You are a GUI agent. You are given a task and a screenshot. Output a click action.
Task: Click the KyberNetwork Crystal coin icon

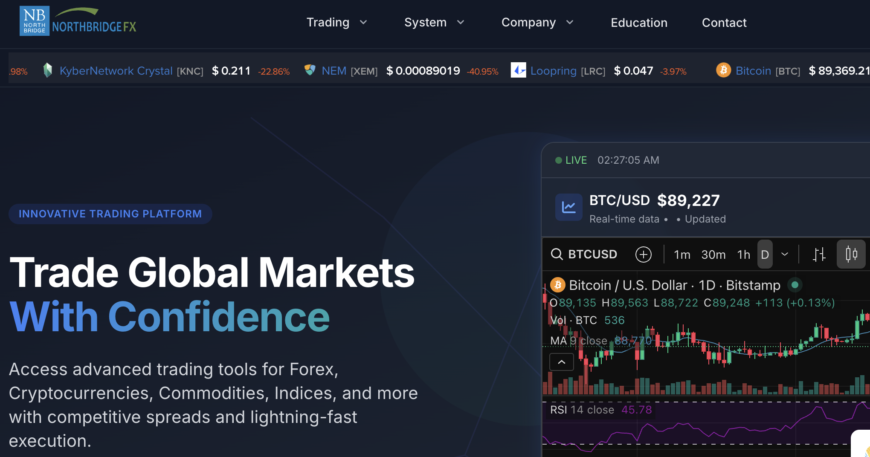coord(47,70)
